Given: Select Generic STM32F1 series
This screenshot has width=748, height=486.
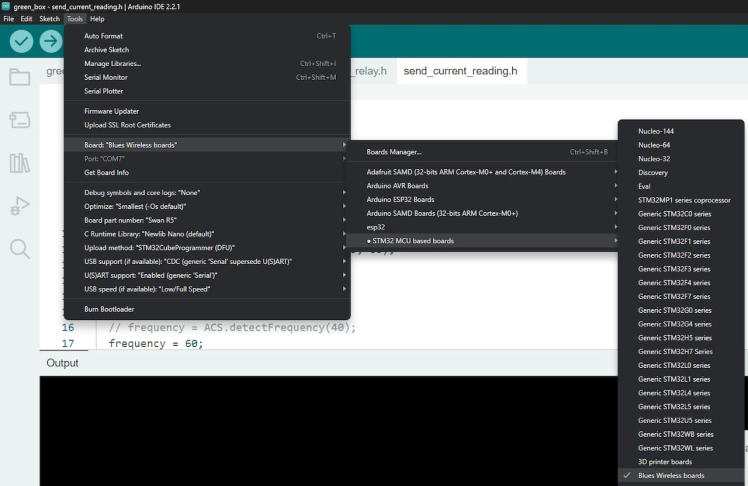Looking at the screenshot, I should tap(681, 241).
